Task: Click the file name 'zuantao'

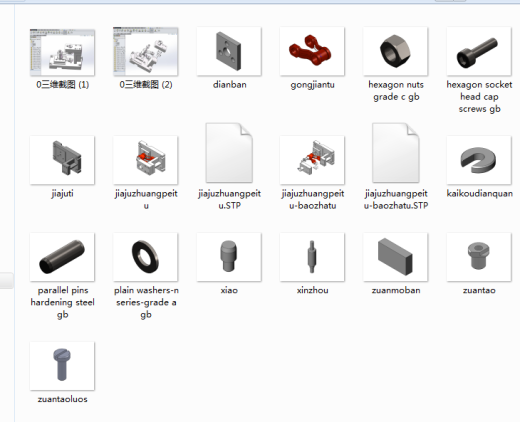Action: pos(479,290)
